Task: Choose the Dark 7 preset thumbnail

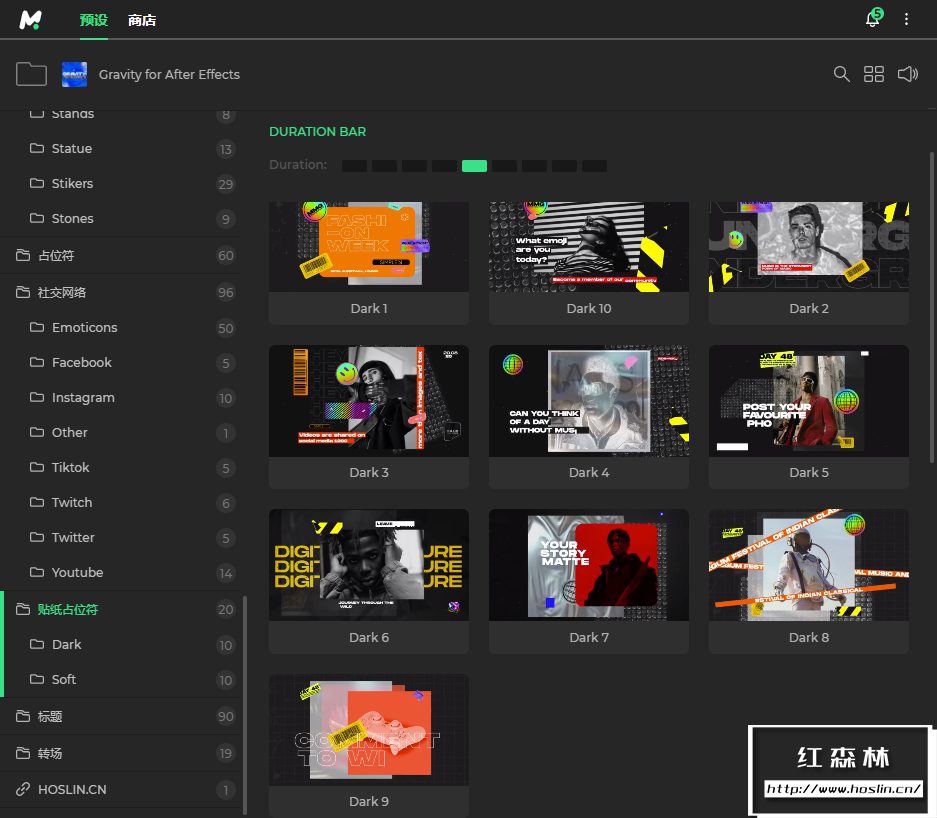Action: [588, 565]
